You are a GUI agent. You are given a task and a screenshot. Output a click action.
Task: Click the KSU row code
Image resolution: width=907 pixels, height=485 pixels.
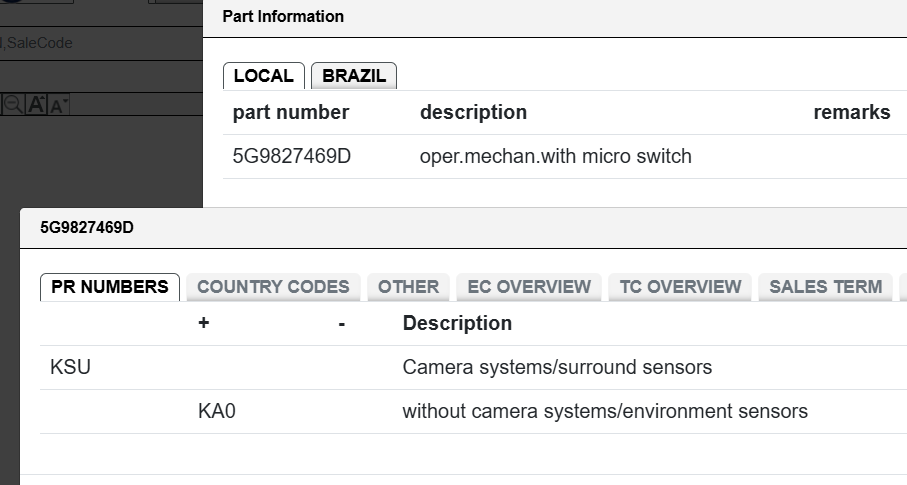pos(71,368)
